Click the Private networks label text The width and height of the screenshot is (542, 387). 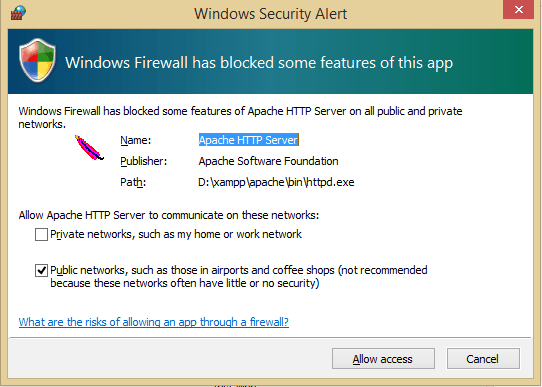click(176, 234)
